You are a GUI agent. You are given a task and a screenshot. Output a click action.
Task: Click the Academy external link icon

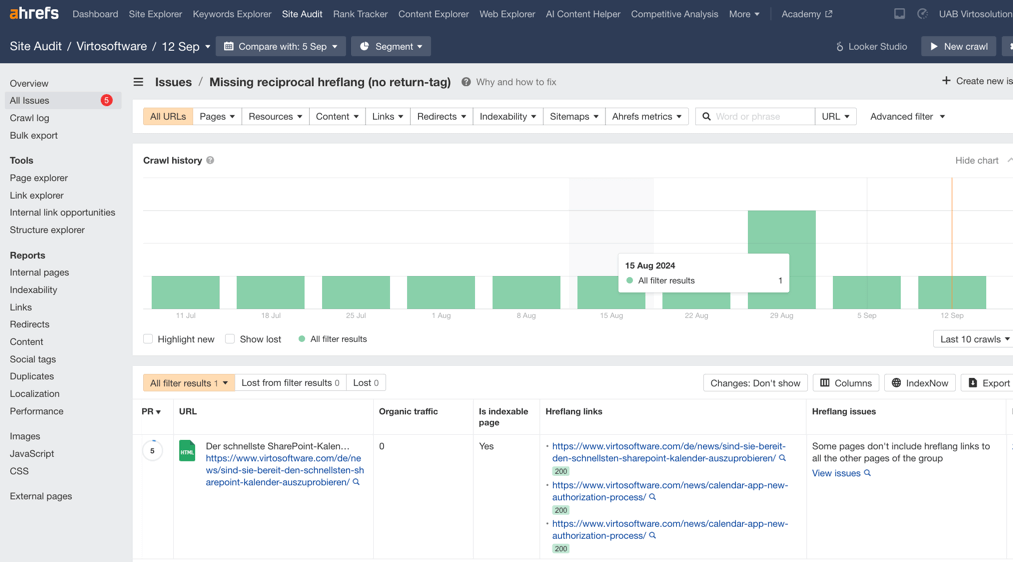(x=829, y=14)
